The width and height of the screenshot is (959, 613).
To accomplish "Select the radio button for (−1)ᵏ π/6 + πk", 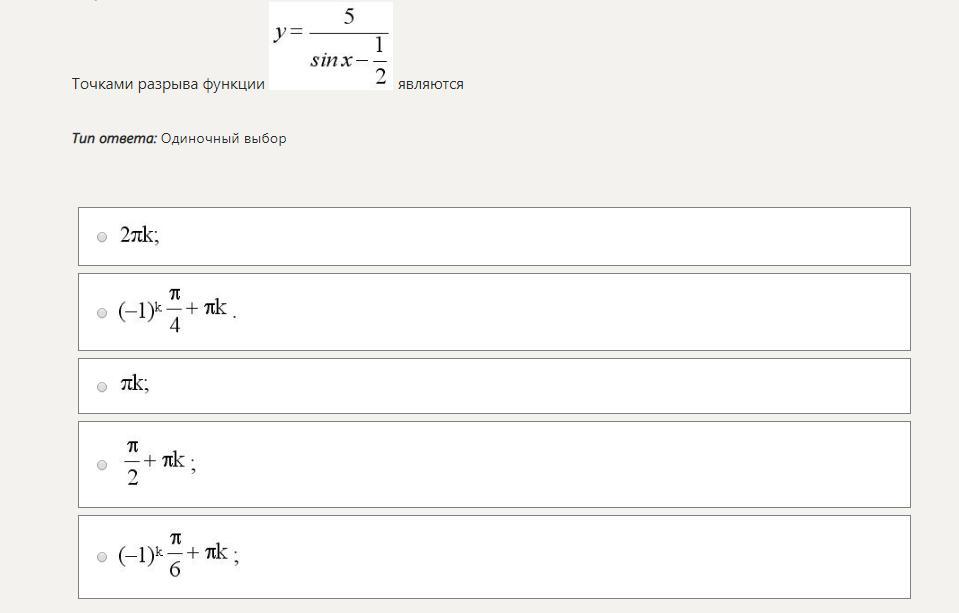I will (x=102, y=557).
